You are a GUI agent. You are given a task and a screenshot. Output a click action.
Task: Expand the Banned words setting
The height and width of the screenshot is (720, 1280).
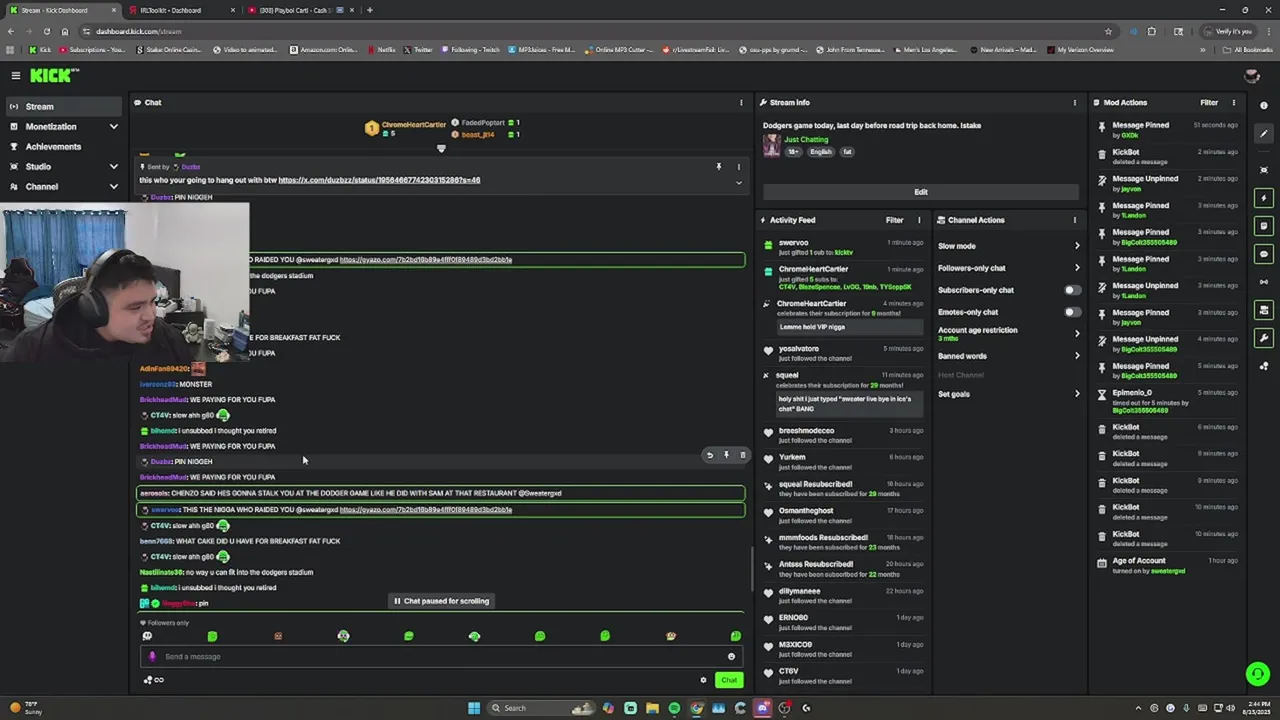[1009, 356]
